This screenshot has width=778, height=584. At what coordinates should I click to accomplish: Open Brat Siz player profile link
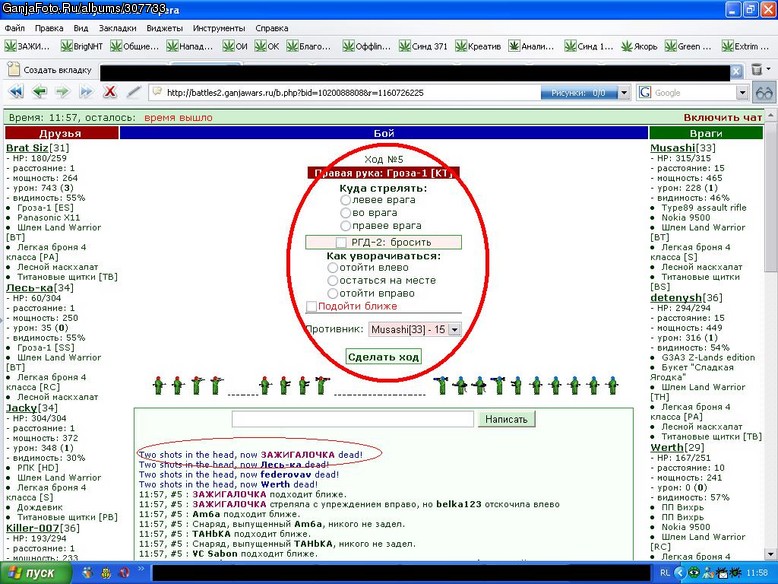pos(27,148)
